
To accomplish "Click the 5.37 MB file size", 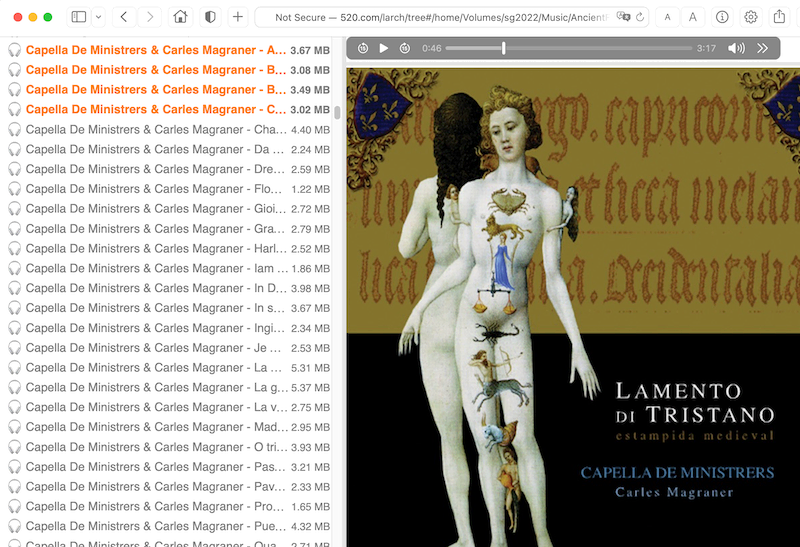I will pos(310,388).
